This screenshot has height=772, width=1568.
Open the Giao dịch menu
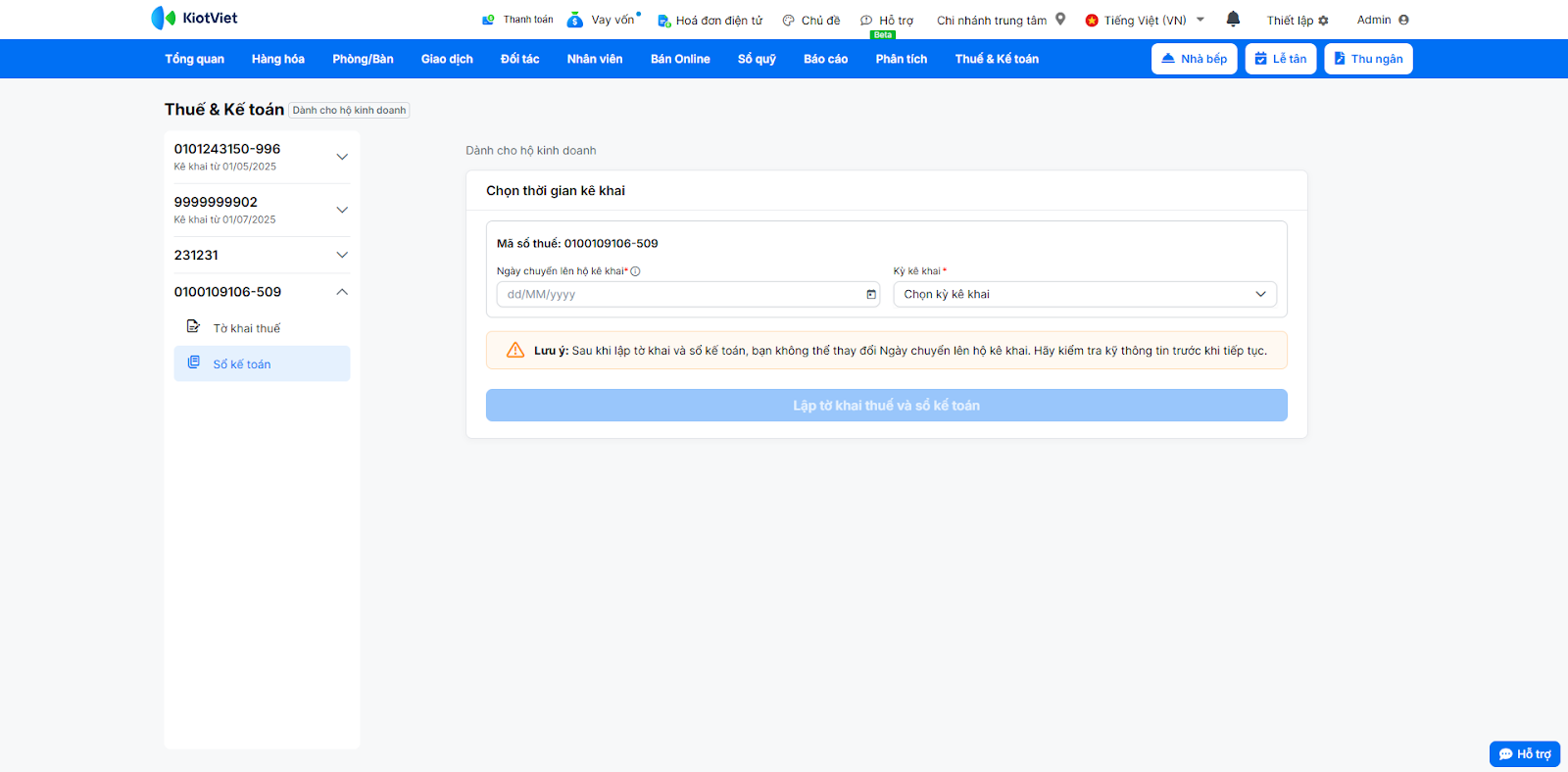point(447,59)
